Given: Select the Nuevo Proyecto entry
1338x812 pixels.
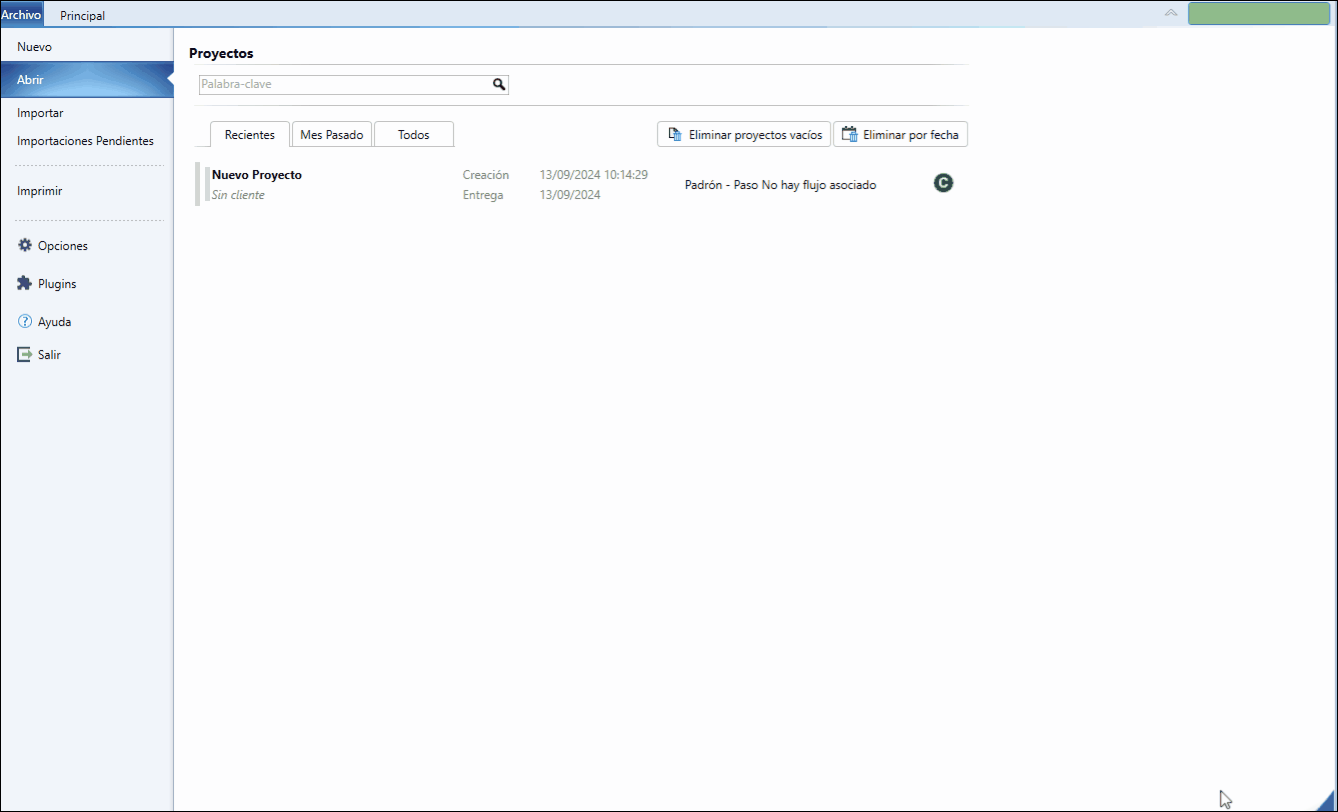Looking at the screenshot, I should tap(257, 175).
